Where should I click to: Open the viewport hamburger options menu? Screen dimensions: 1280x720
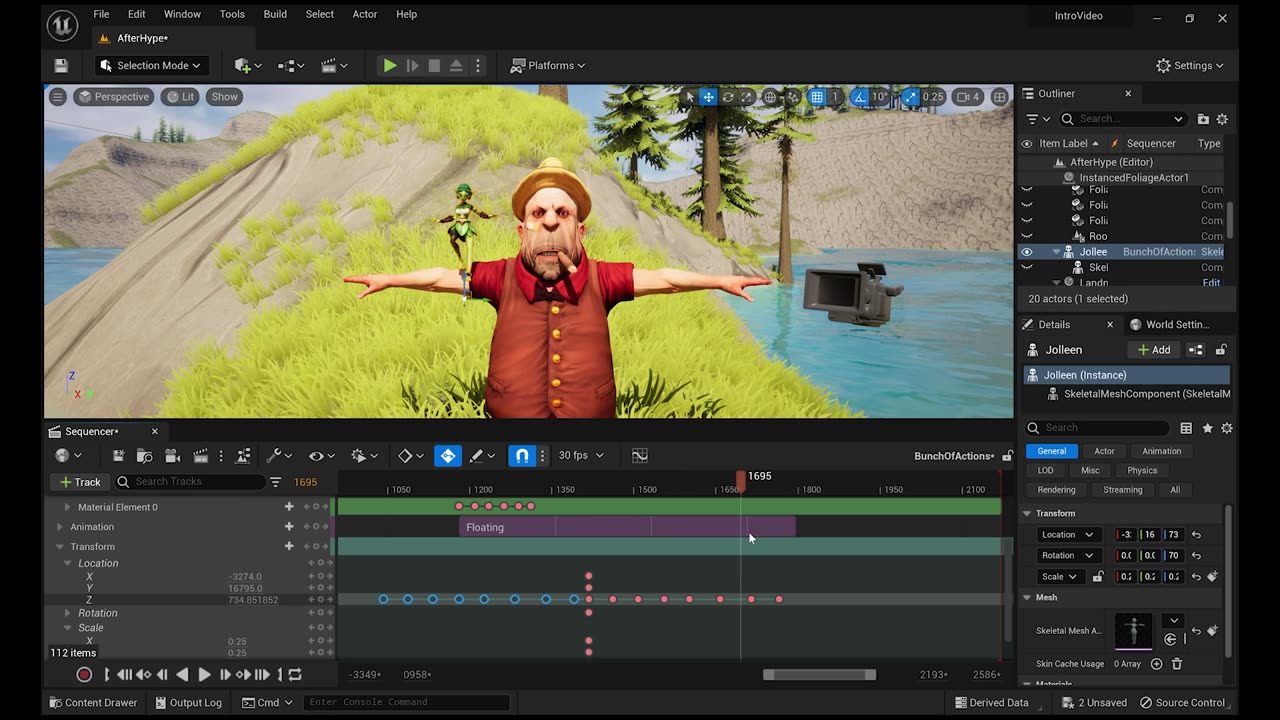58,97
